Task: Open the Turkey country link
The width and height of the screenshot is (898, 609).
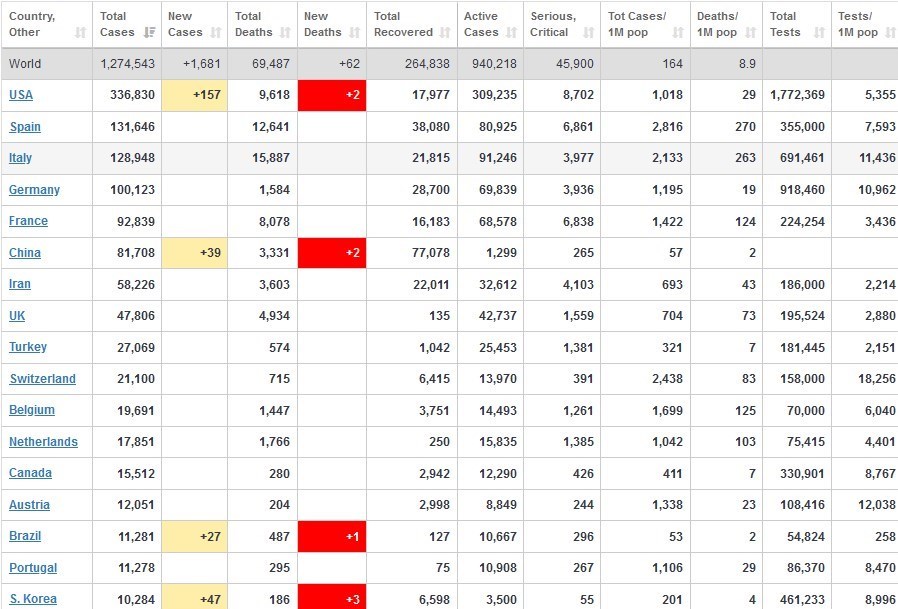Action: 27,347
